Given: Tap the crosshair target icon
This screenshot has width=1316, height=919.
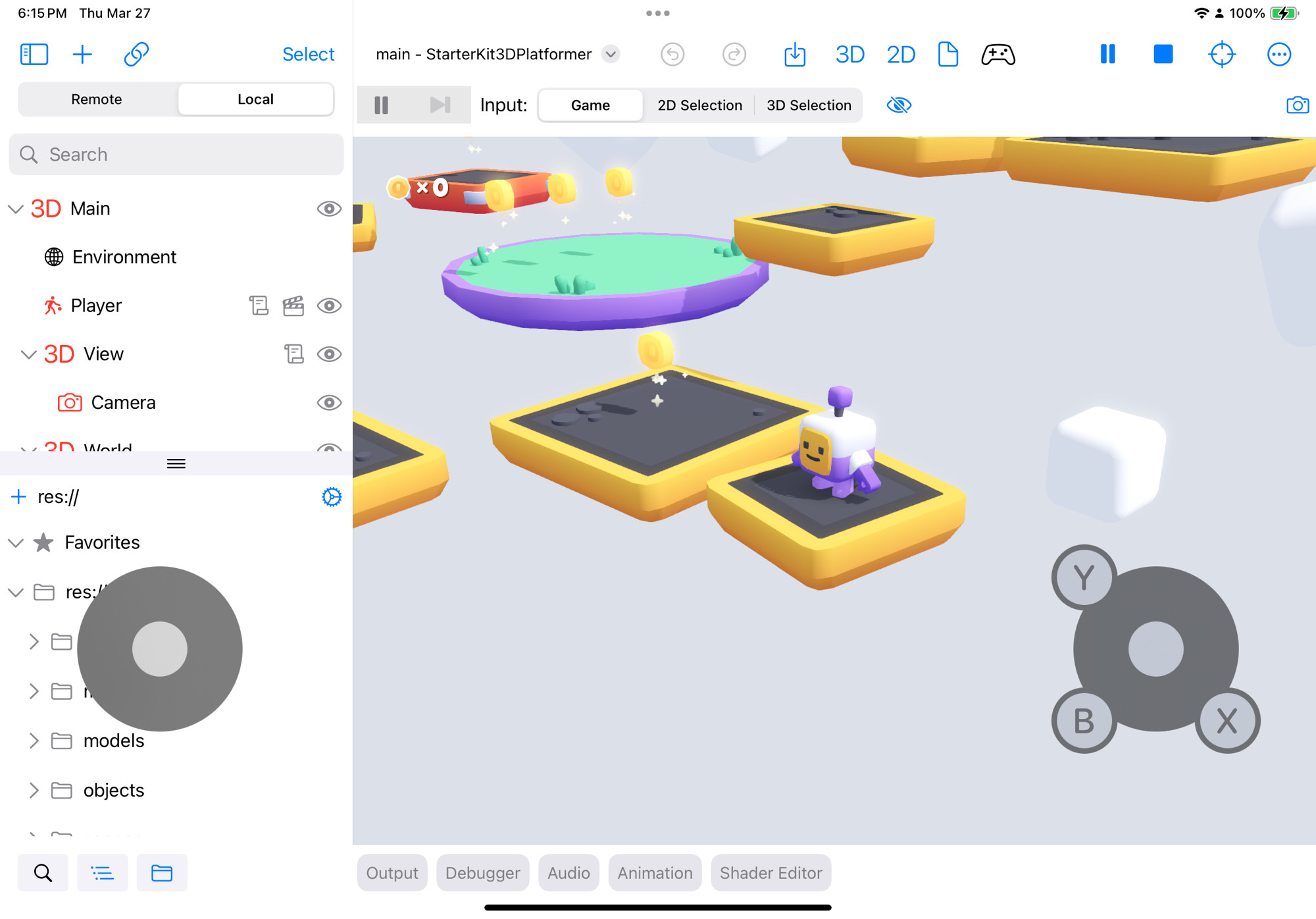Looking at the screenshot, I should click(1221, 54).
